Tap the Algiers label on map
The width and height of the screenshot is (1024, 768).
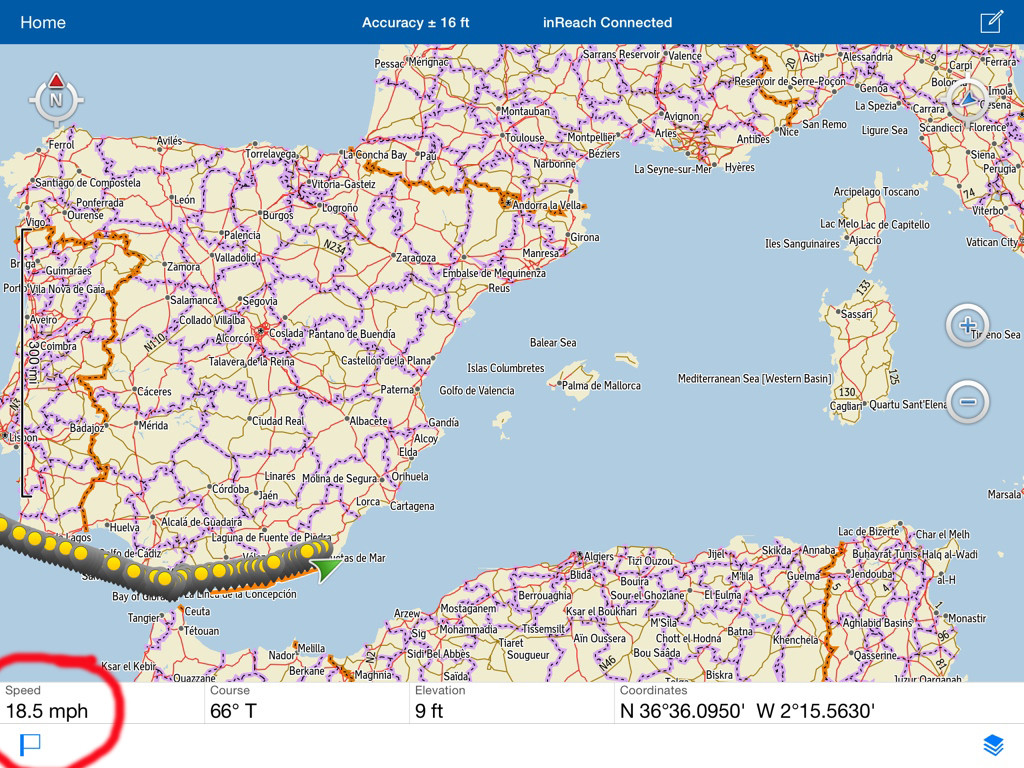[598, 556]
